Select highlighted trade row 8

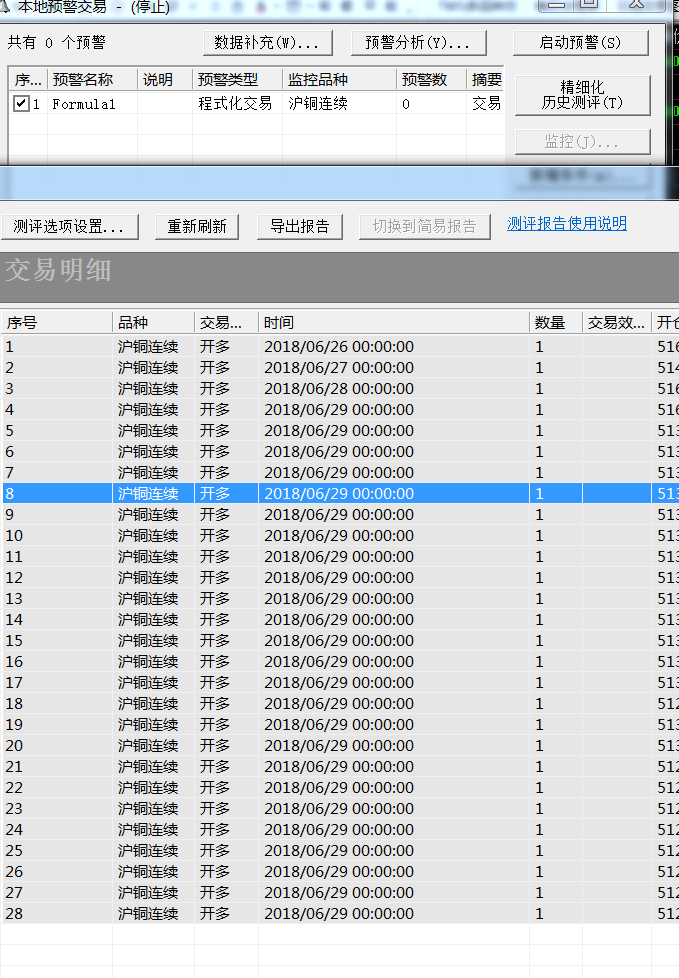(x=339, y=494)
